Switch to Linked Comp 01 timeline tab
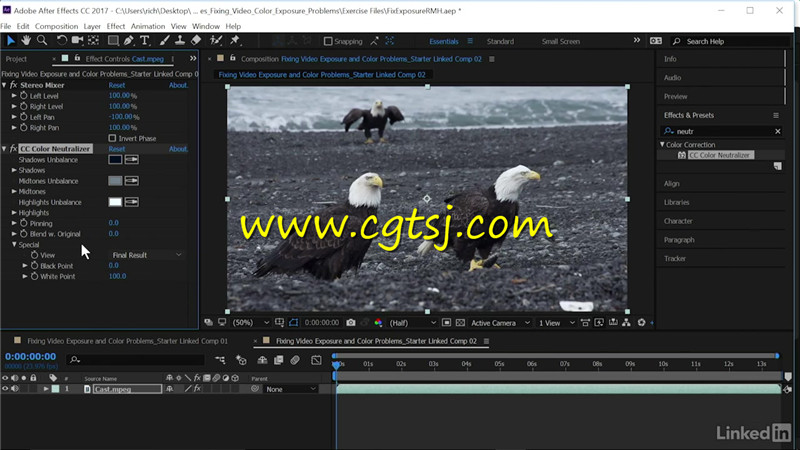Screen dimensions: 800x450 128,341
